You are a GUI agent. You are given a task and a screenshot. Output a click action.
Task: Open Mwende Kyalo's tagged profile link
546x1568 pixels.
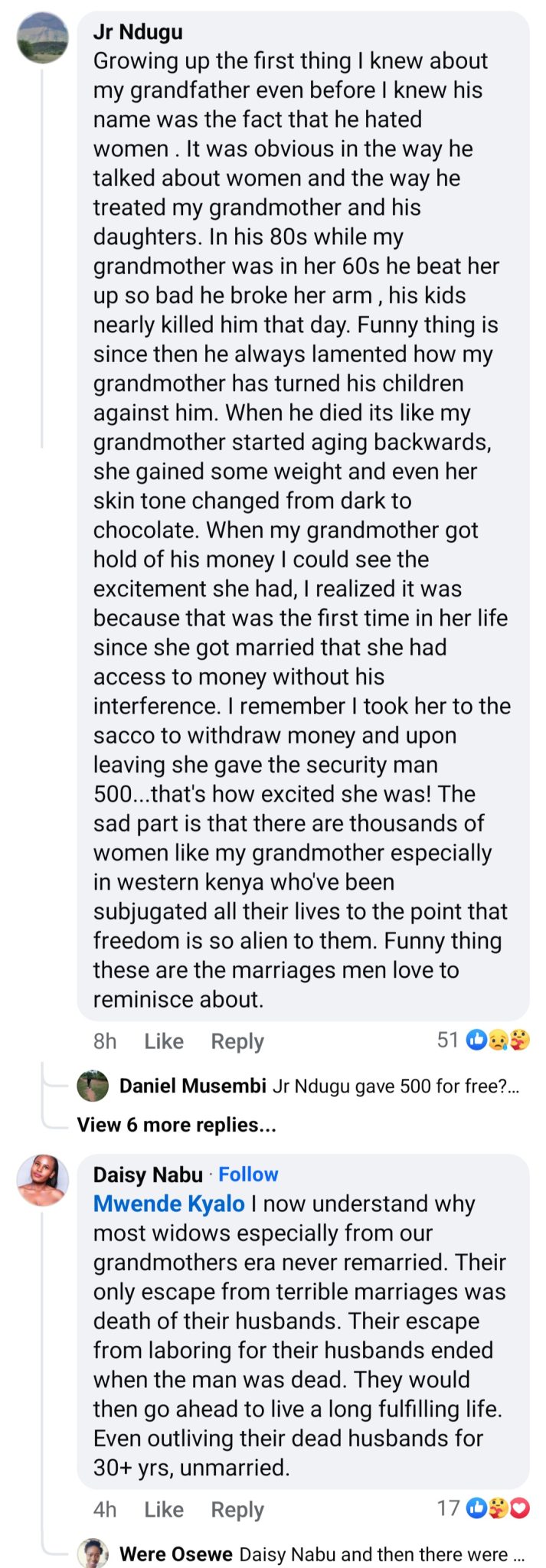[x=168, y=1204]
